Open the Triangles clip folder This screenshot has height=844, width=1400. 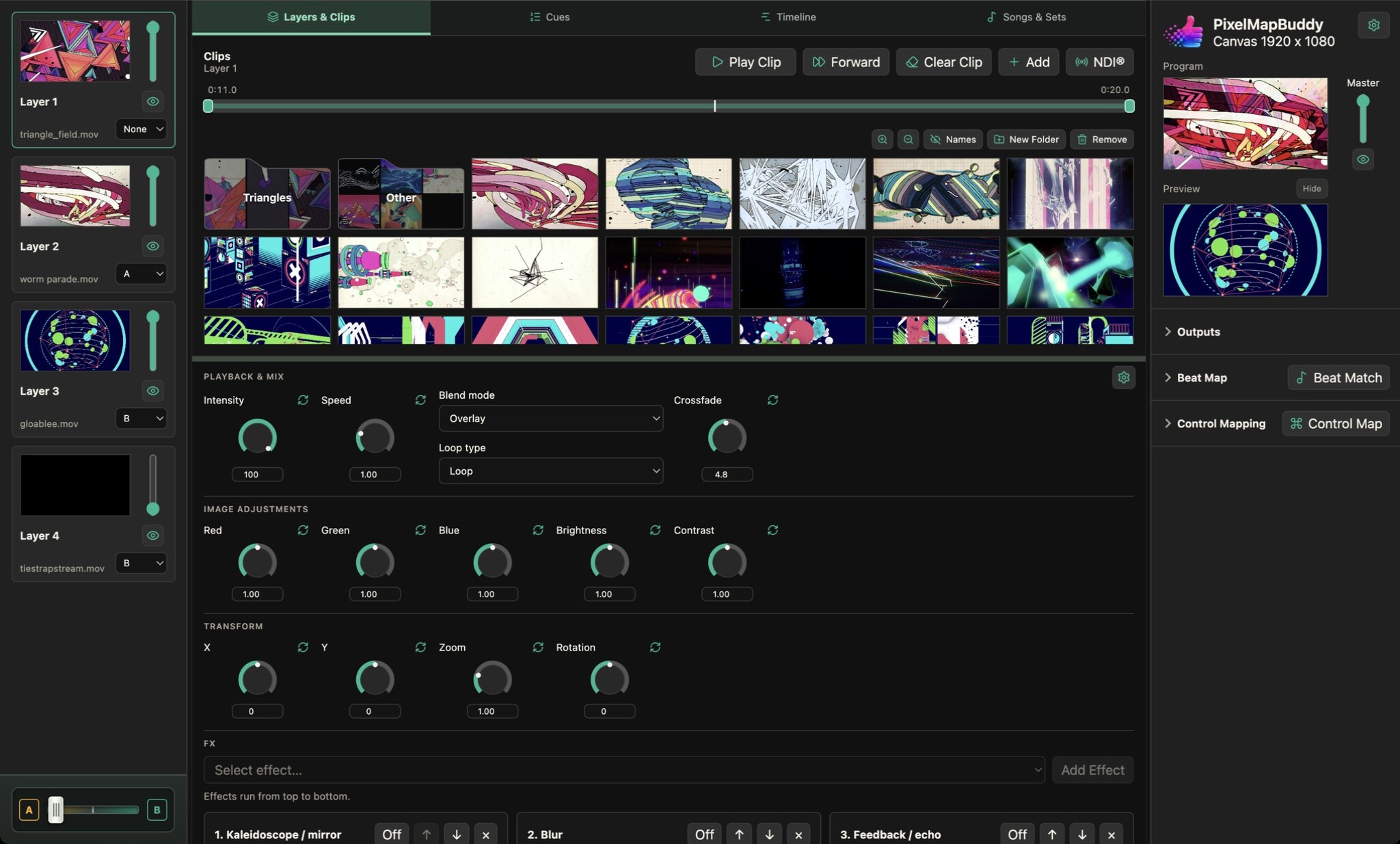tap(267, 194)
